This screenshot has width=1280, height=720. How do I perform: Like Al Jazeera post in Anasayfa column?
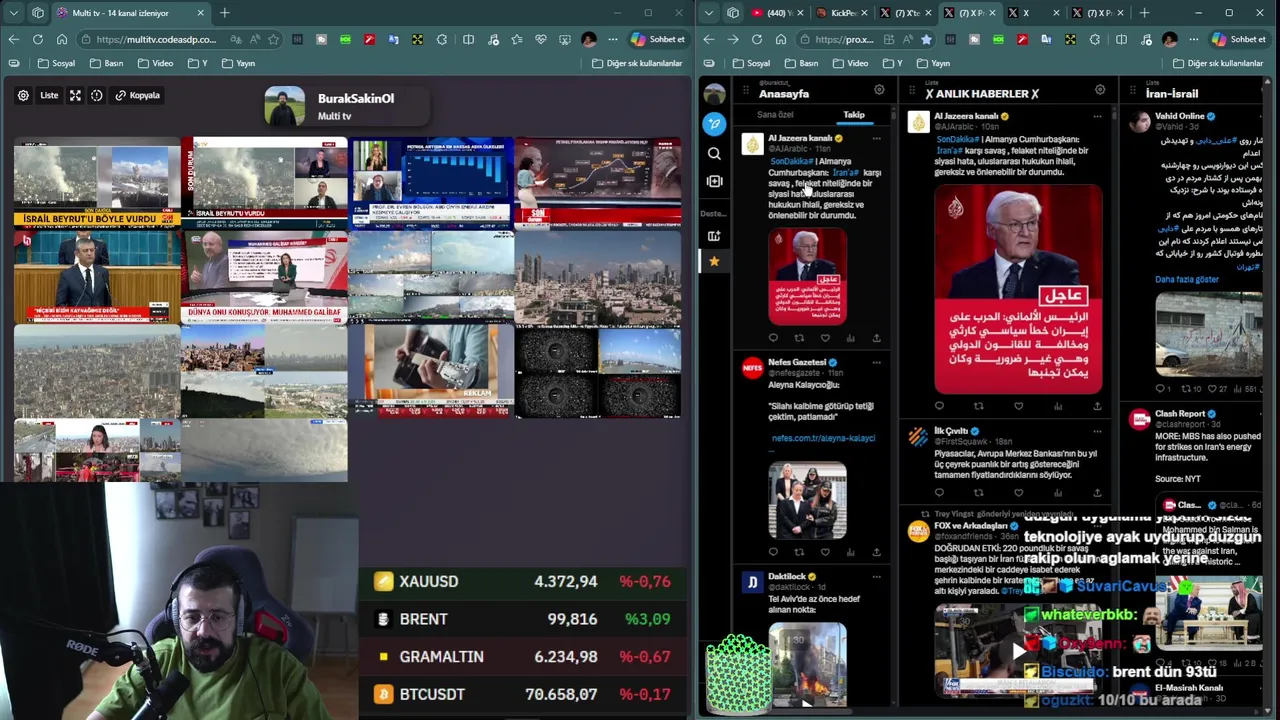(x=825, y=338)
